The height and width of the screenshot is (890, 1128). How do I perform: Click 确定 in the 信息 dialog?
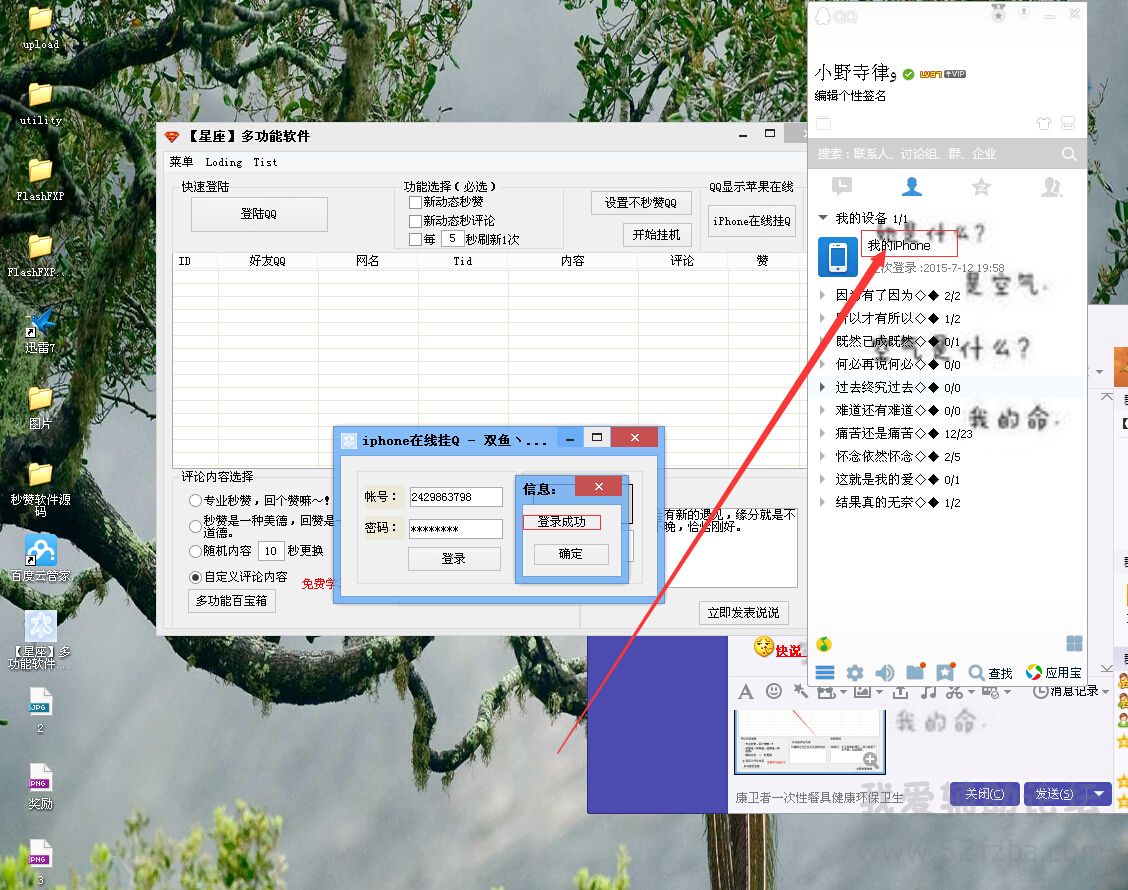(571, 554)
